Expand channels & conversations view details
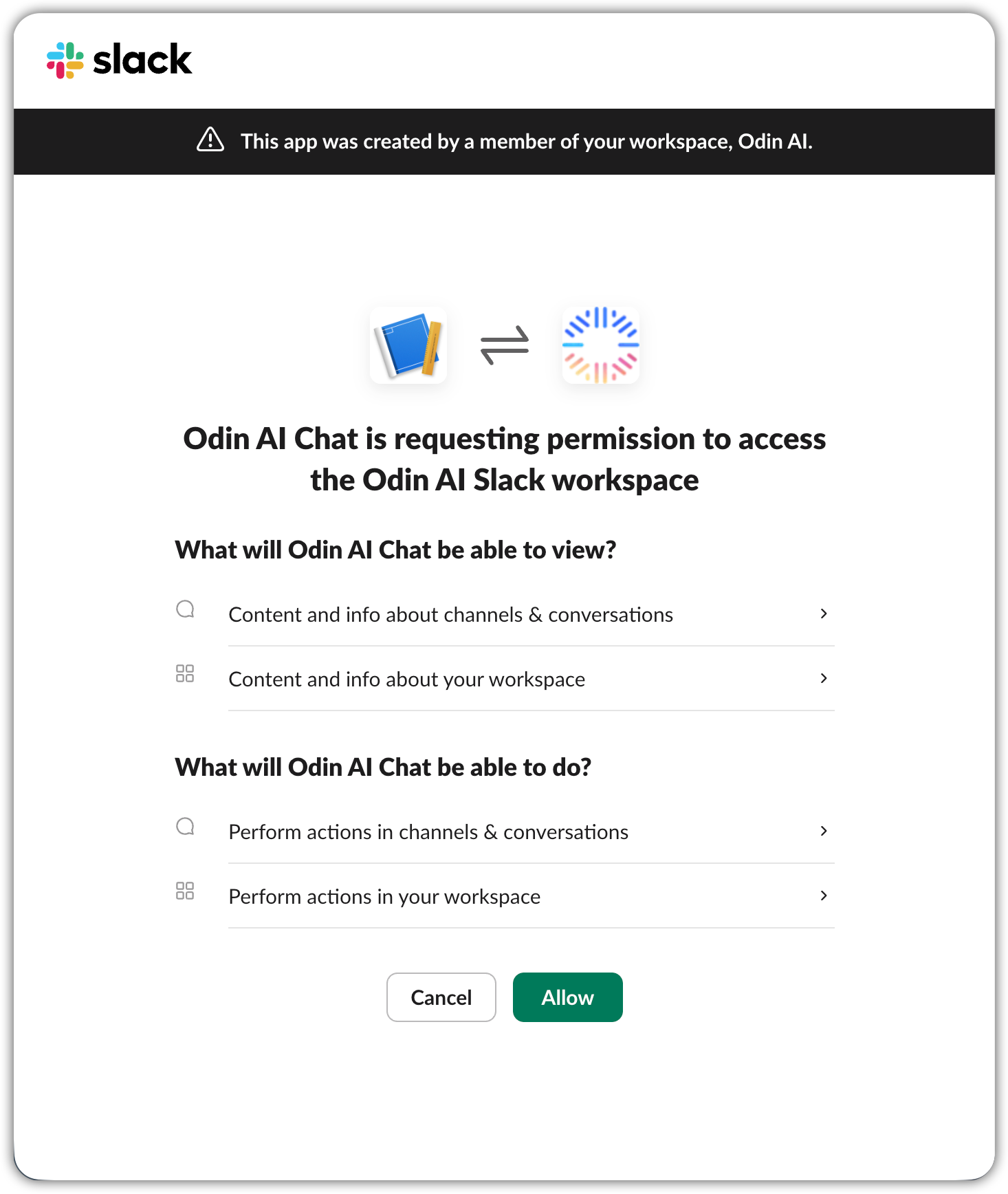 point(823,614)
